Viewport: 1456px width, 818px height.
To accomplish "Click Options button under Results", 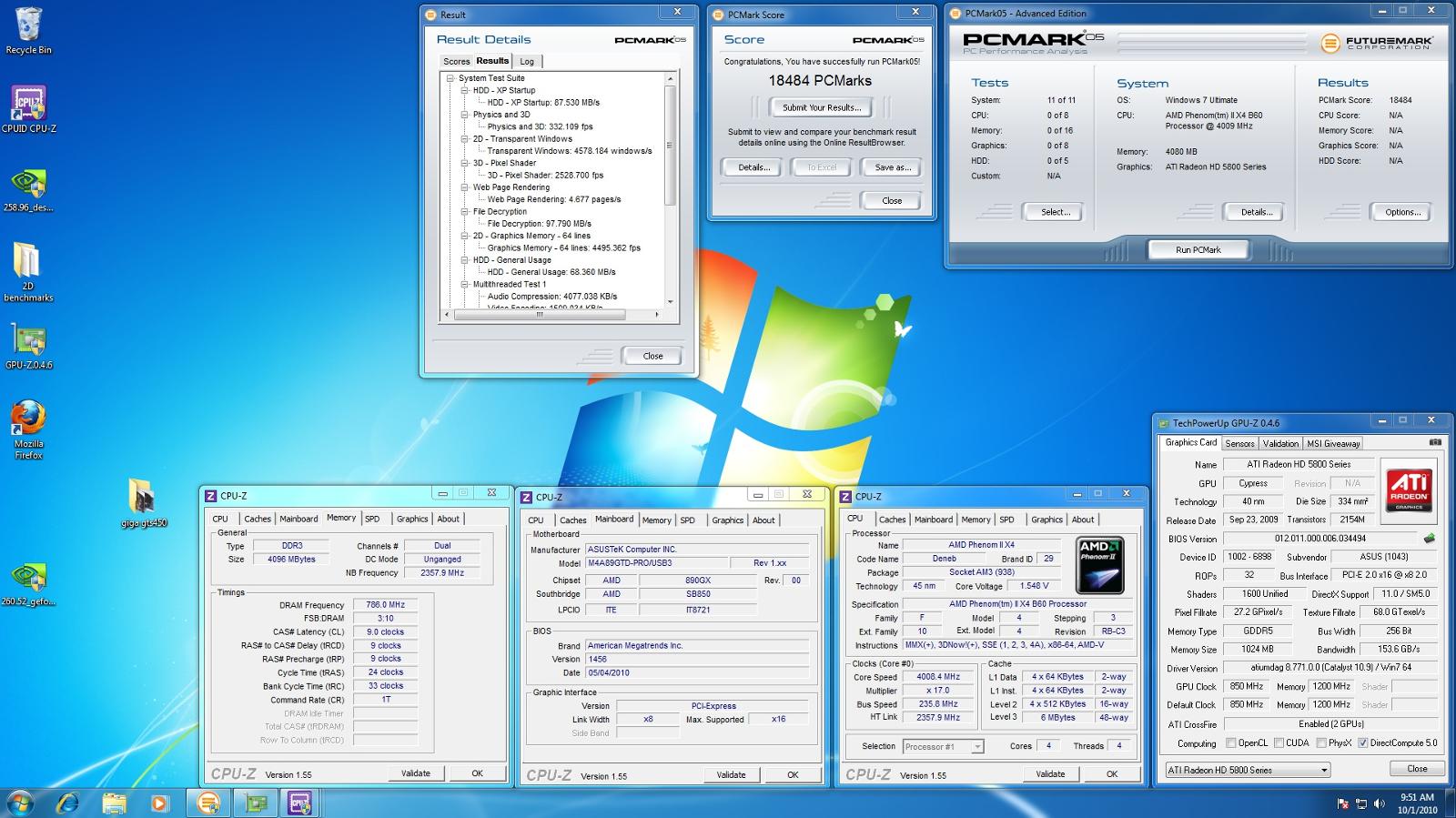I will (x=1402, y=212).
